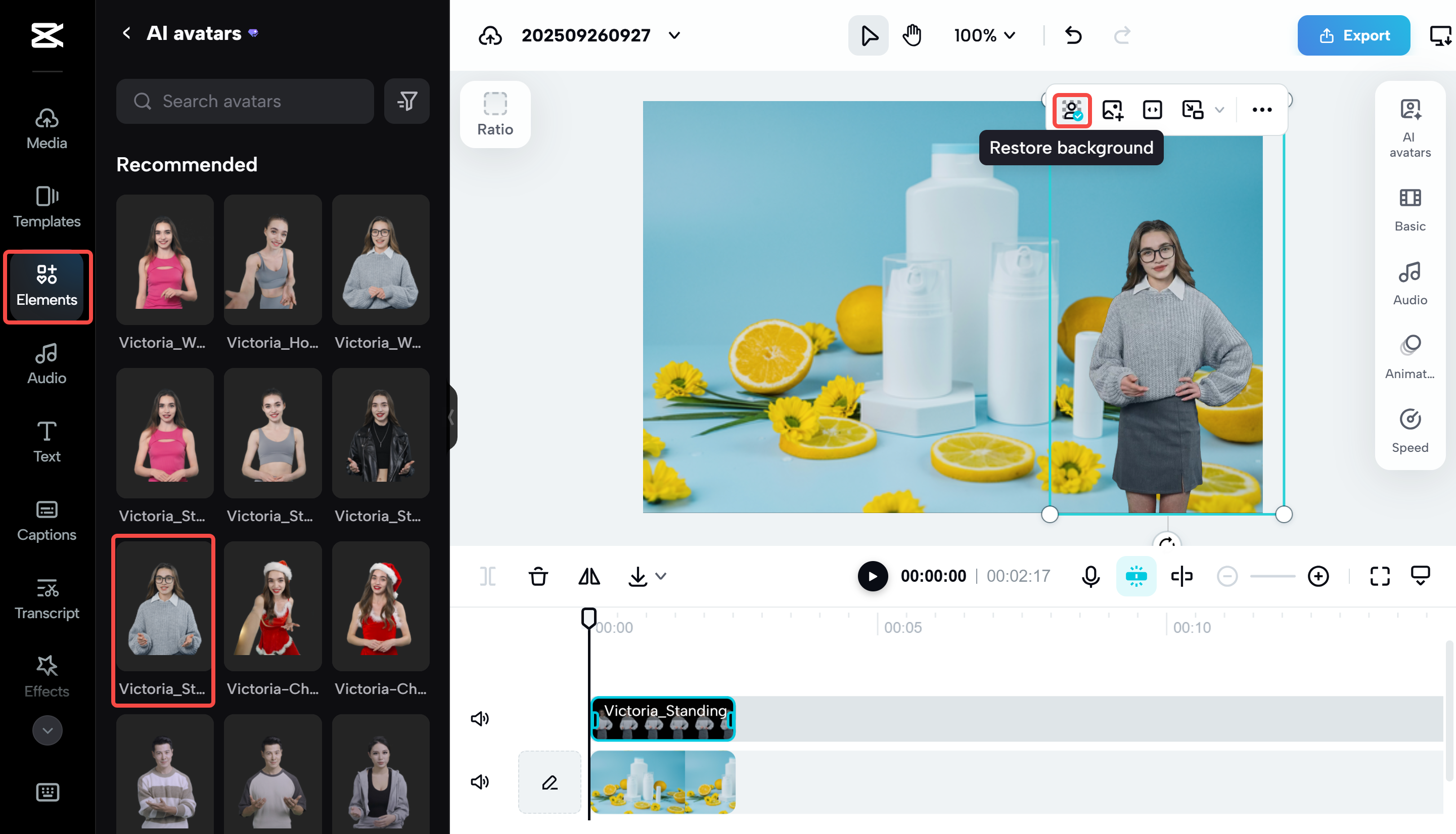Screen dimensions: 1456x834
Task: Click the mirror/flip icon in timeline toolbar
Action: pos(589,576)
